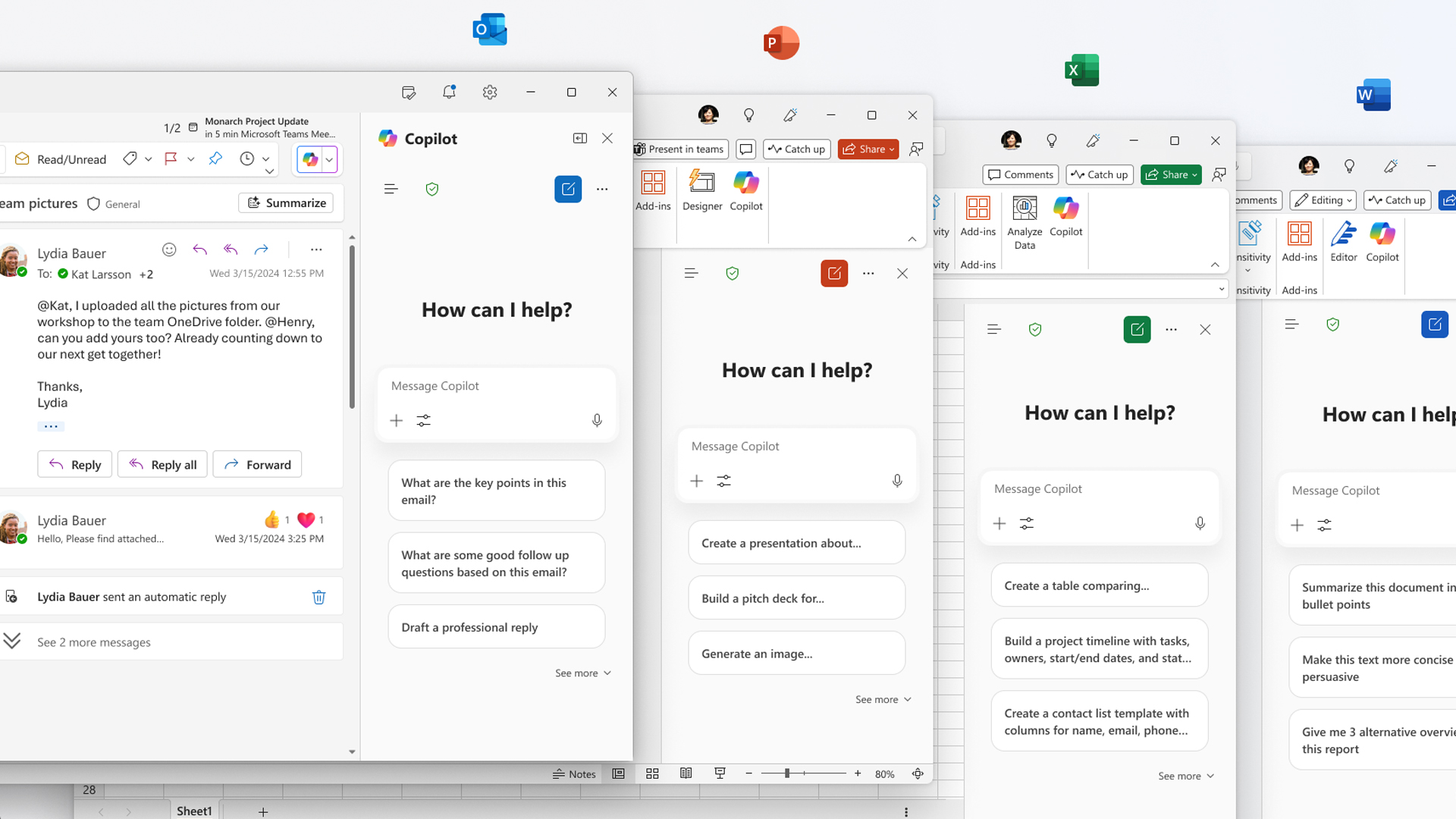Screen dimensions: 1456x819
Task: Click the Outlook My Day notes icon
Action: pos(409,93)
